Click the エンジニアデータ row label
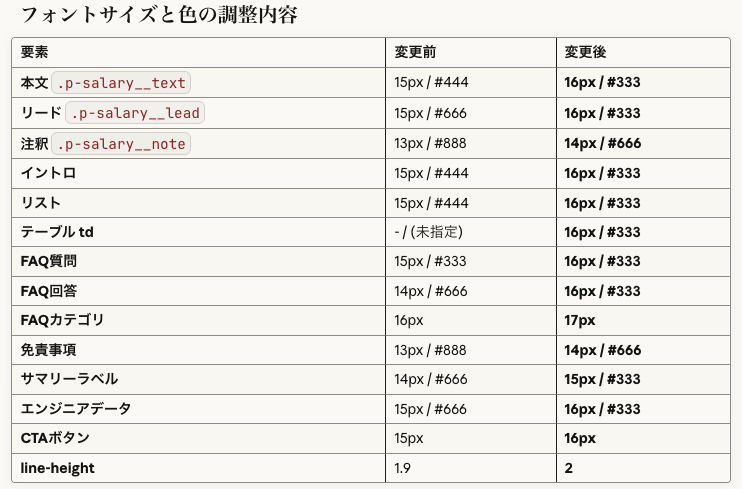The image size is (742, 489). (x=76, y=409)
